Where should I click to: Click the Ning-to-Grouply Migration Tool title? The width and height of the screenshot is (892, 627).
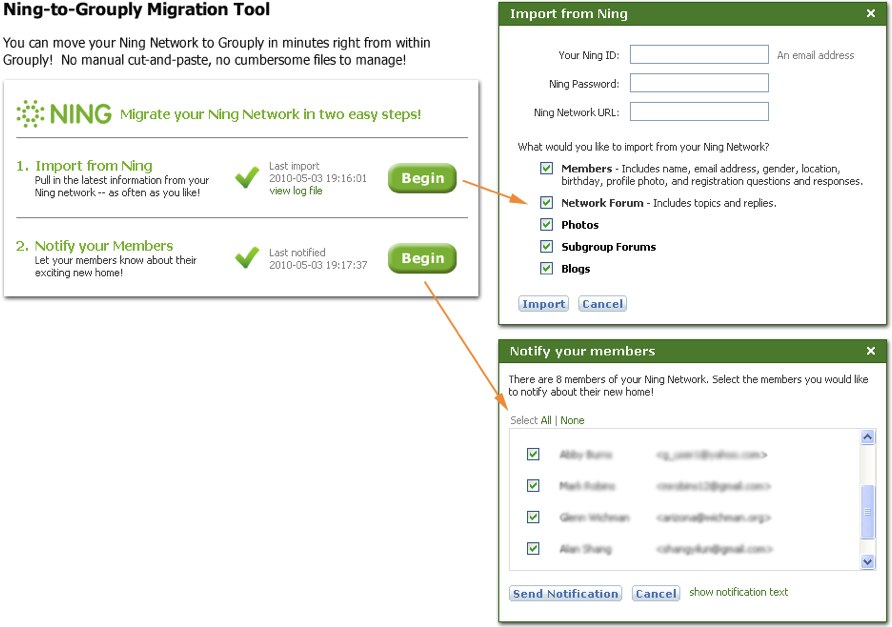(137, 9)
